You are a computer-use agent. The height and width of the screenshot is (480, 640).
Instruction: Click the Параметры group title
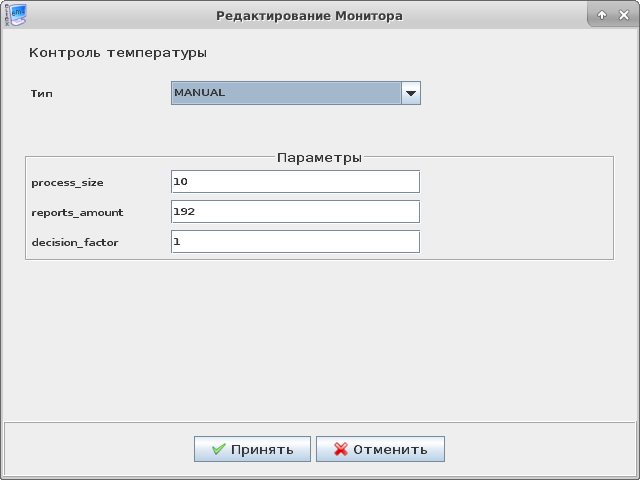[x=319, y=157]
